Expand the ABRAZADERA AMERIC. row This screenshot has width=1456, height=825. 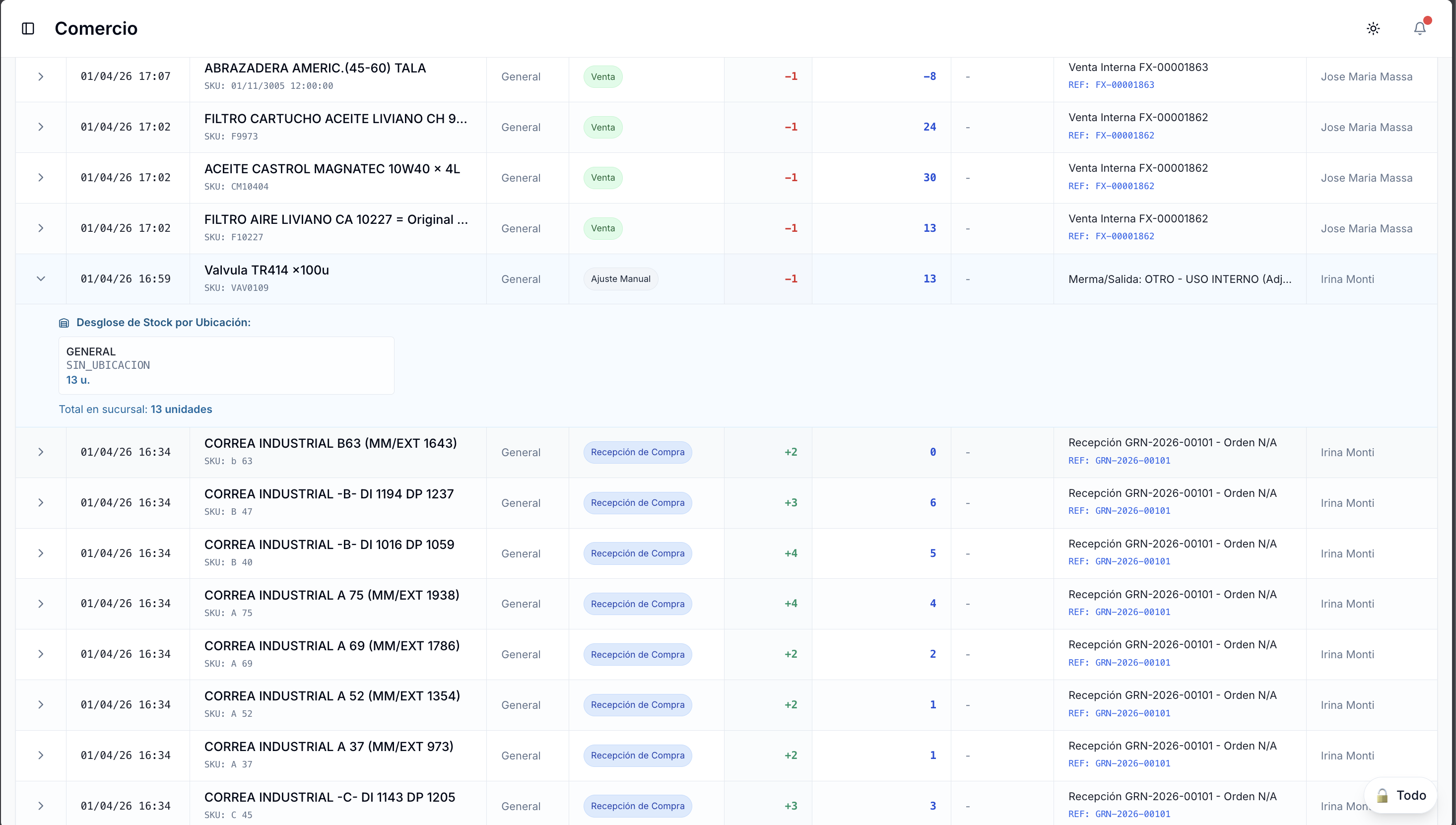tap(41, 76)
